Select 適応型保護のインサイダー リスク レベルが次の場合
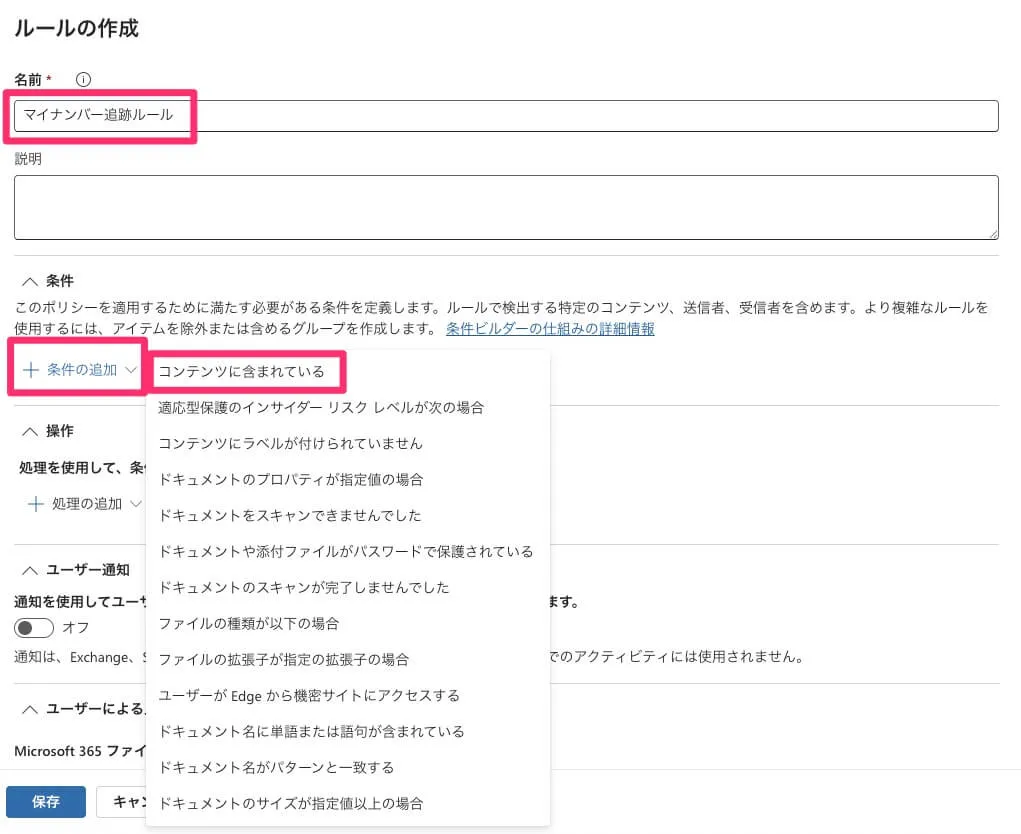 348,408
